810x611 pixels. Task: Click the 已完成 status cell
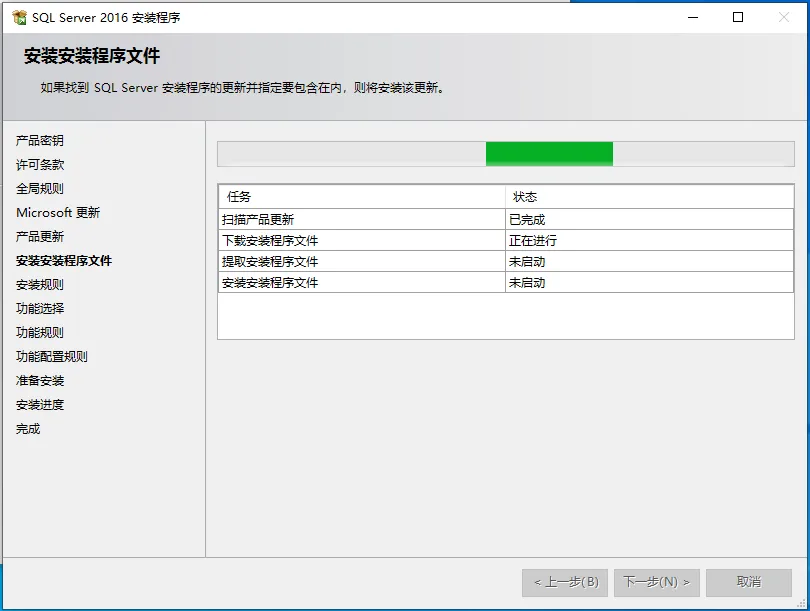[x=649, y=220]
